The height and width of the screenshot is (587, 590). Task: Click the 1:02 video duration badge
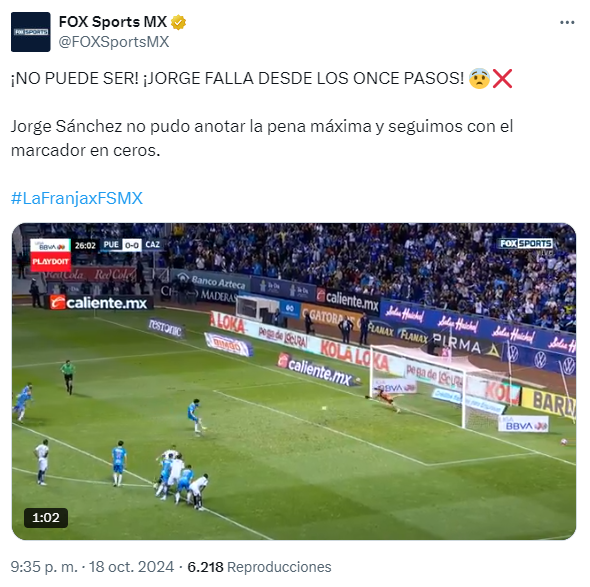(46, 518)
